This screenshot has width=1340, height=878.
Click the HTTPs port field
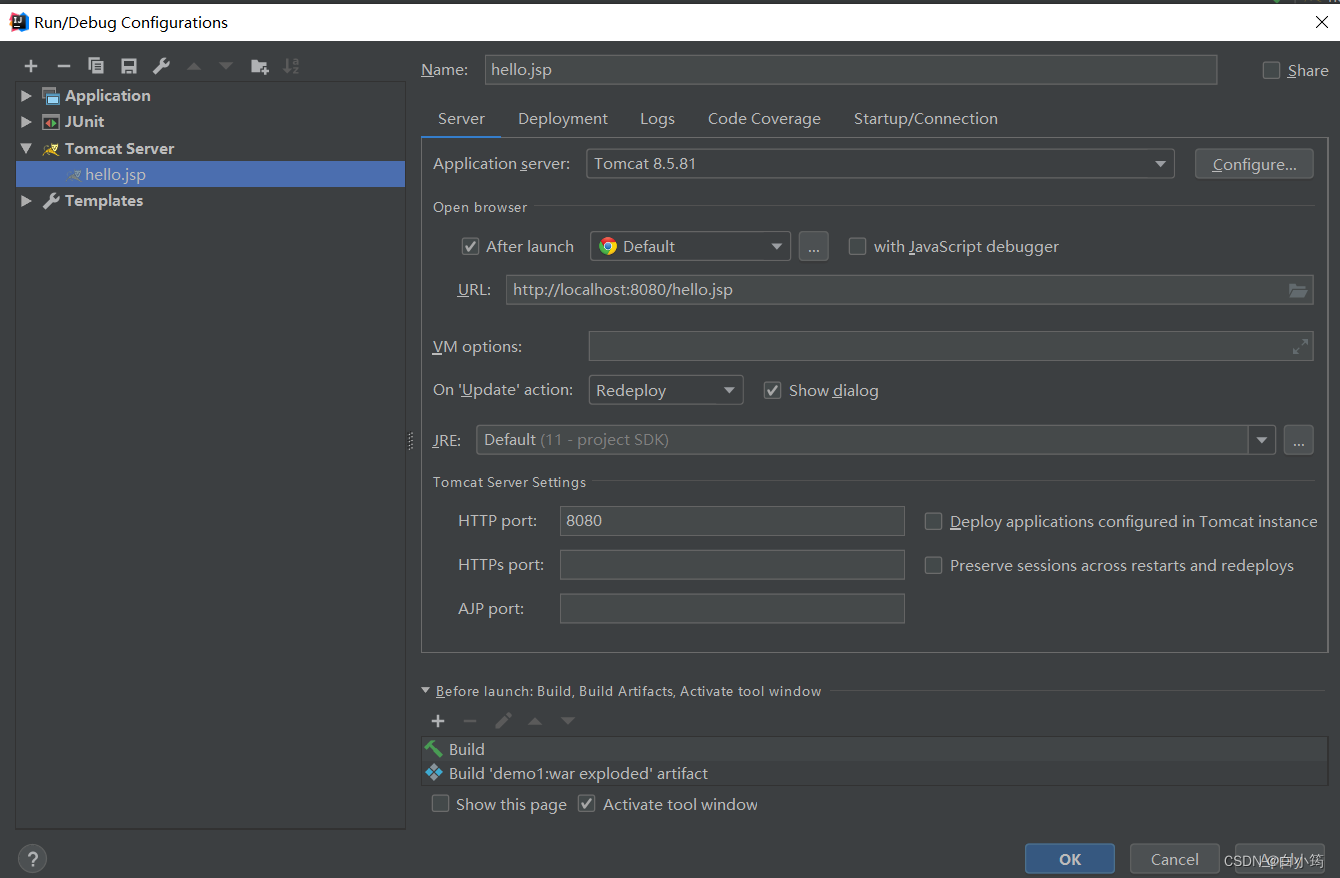click(732, 565)
